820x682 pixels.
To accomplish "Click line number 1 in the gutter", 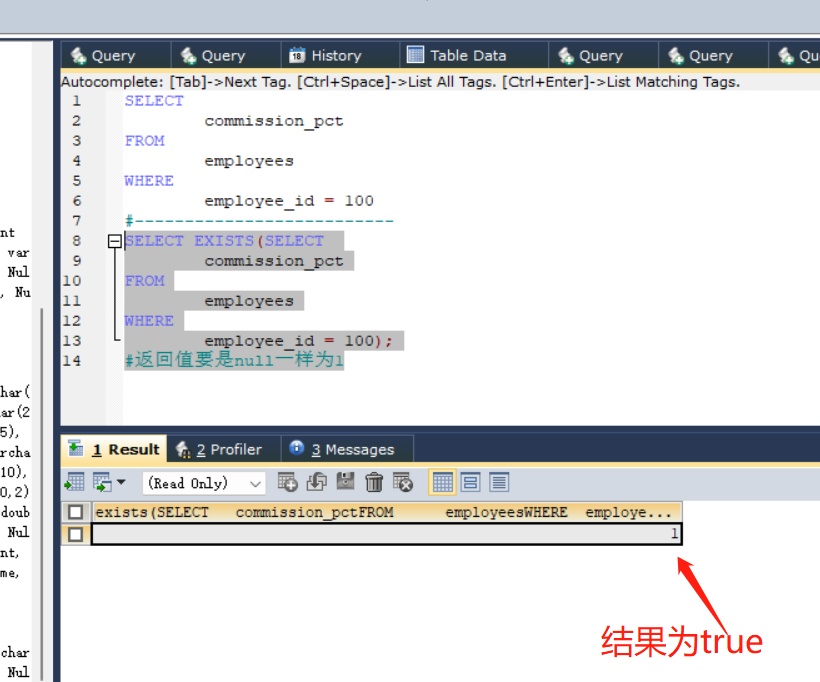I will click(76, 101).
